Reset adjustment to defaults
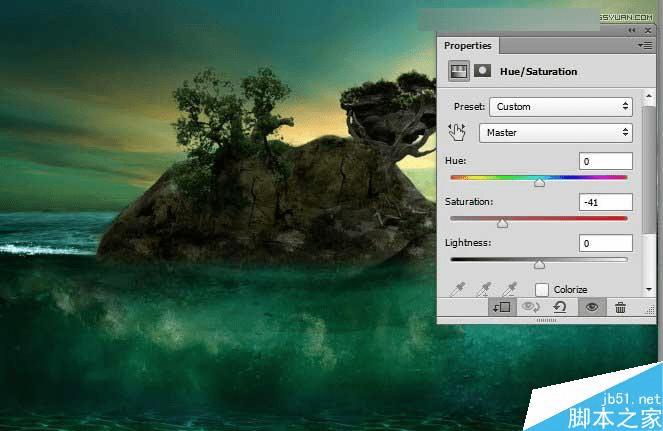 point(560,307)
